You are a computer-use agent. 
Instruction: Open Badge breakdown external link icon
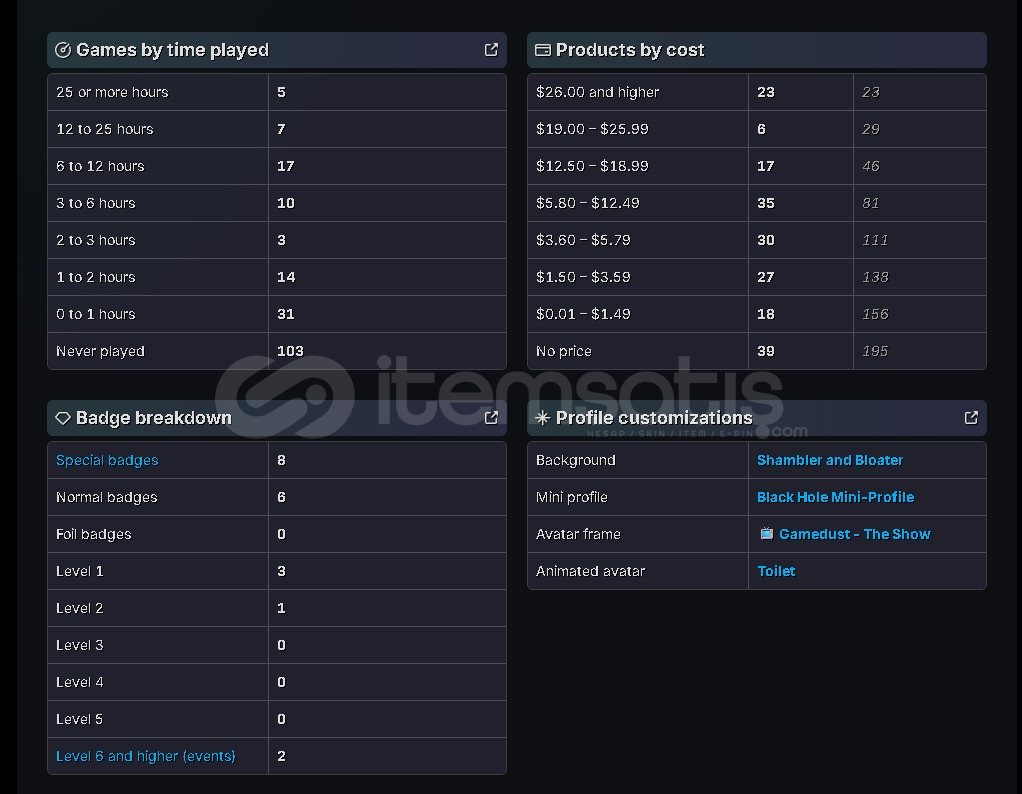coord(491,418)
